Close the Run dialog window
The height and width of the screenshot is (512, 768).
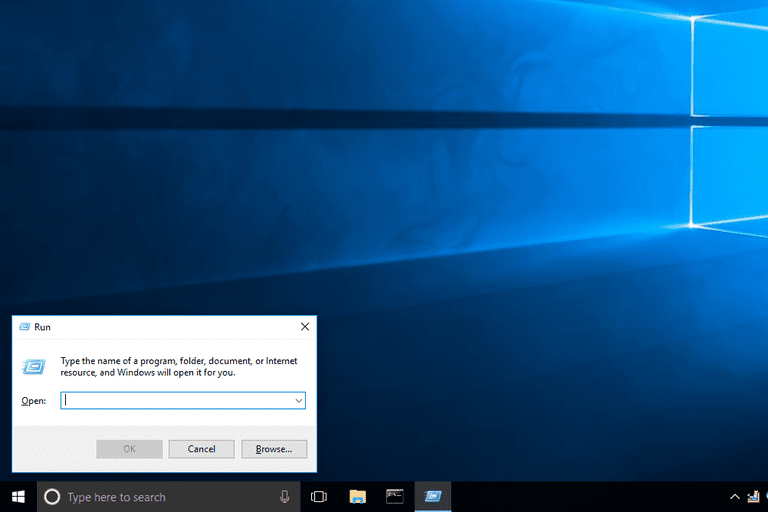click(305, 327)
